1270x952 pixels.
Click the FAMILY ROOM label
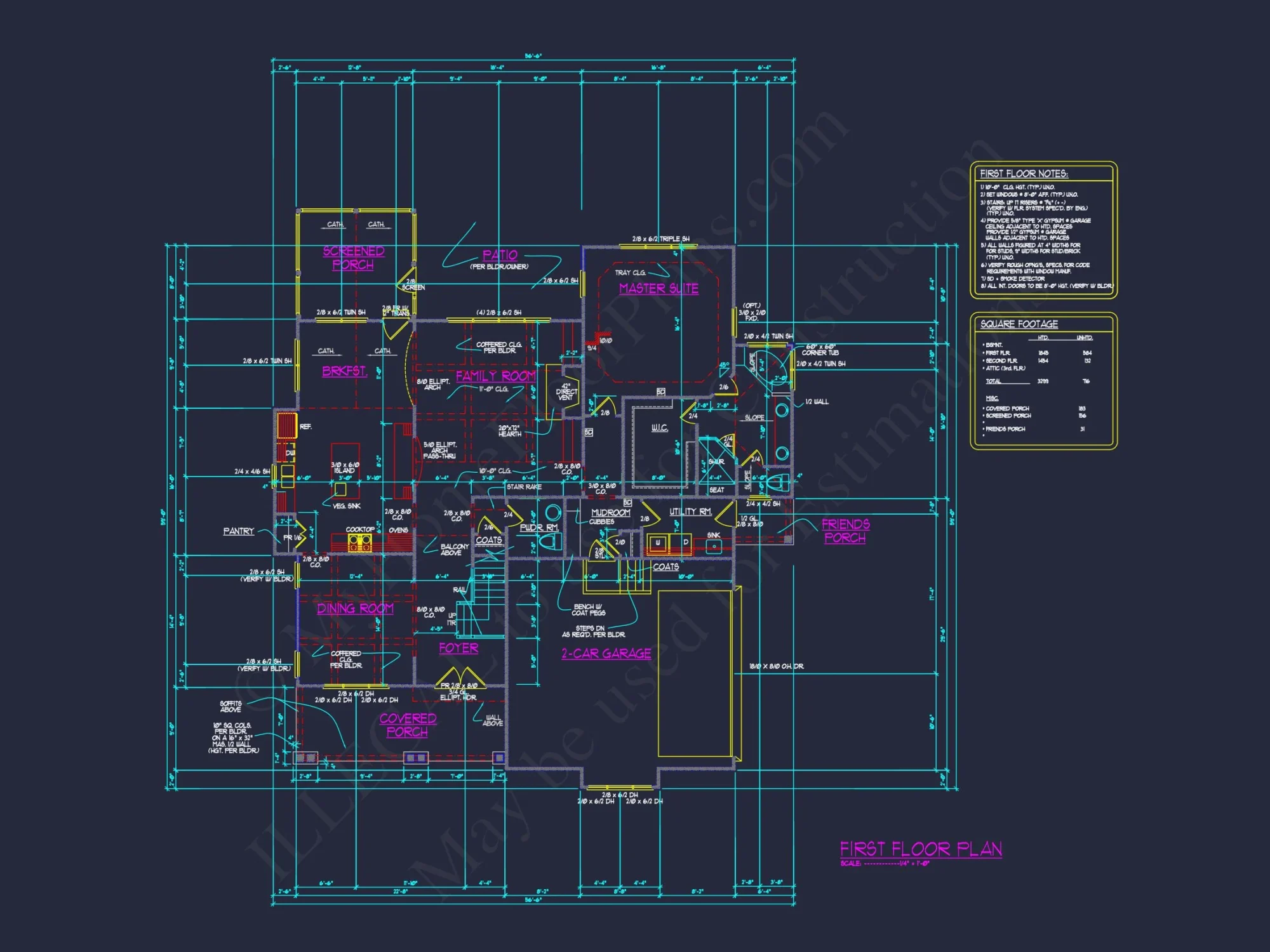pyautogui.click(x=495, y=376)
